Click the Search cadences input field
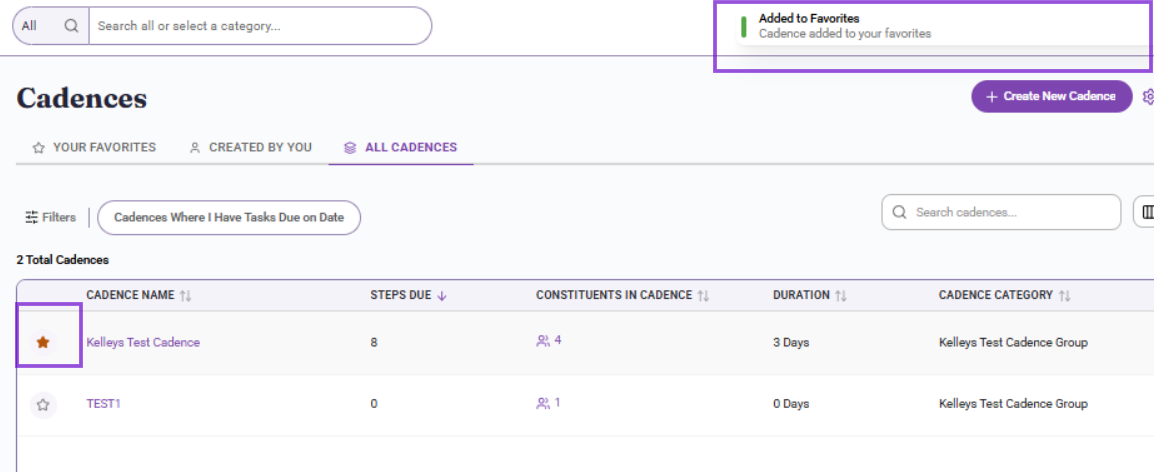The height and width of the screenshot is (472, 1154). click(x=1001, y=212)
